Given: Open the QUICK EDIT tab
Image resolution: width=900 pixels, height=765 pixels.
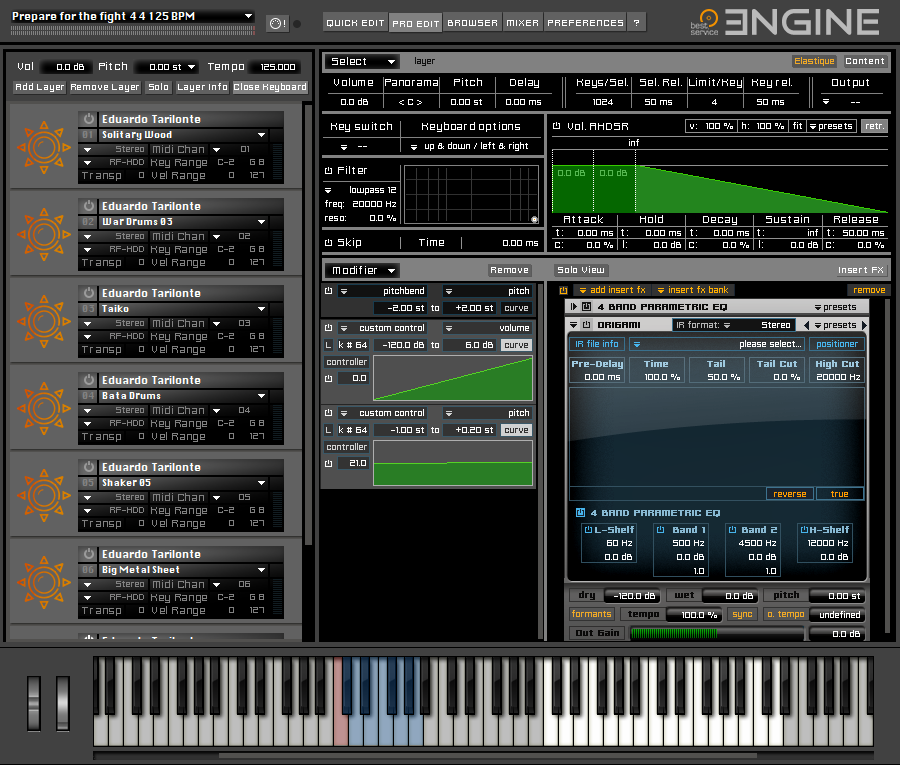Looking at the screenshot, I should [x=355, y=23].
